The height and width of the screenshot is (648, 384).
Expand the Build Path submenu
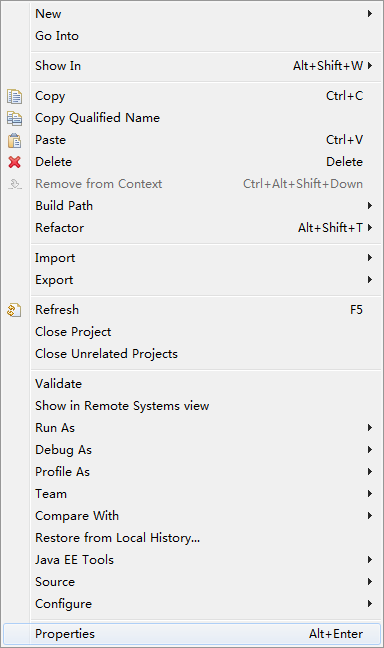pyautogui.click(x=206, y=206)
